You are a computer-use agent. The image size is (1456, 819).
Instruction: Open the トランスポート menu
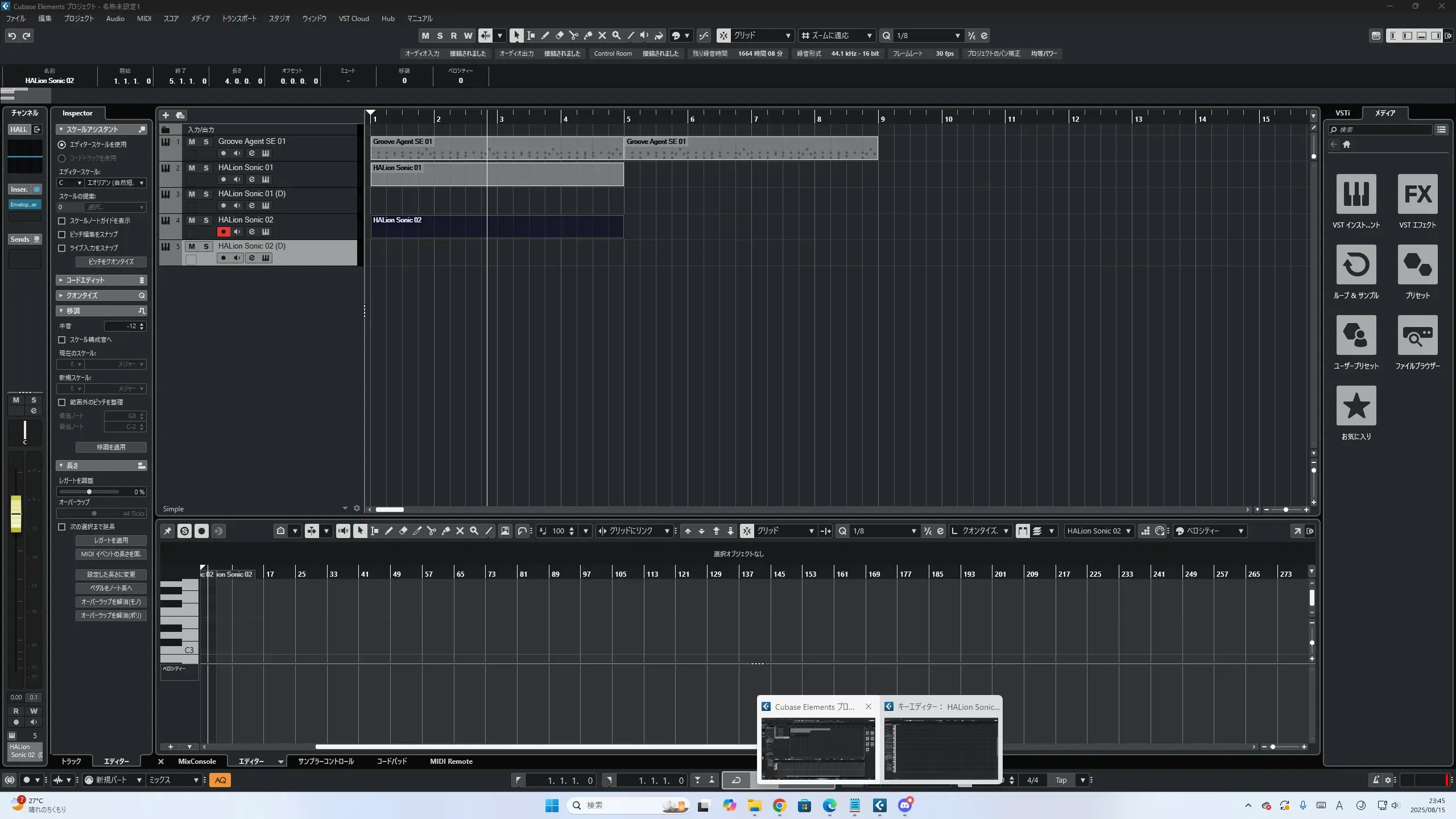(x=239, y=18)
